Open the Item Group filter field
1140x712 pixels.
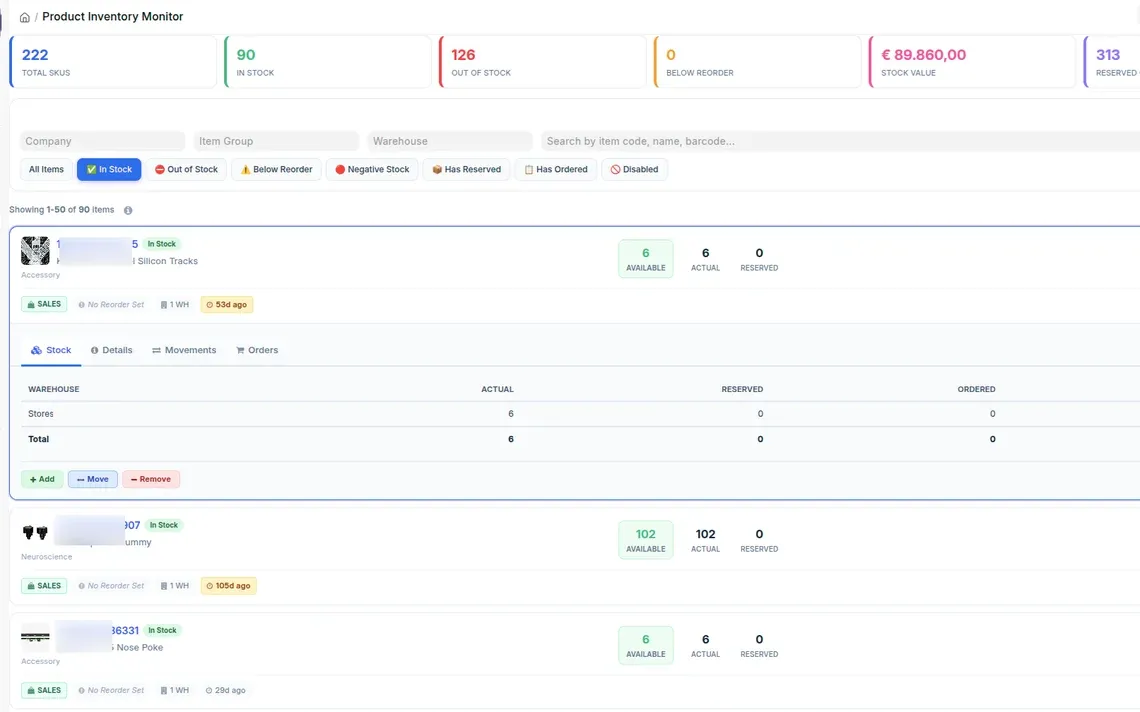[x=276, y=141]
